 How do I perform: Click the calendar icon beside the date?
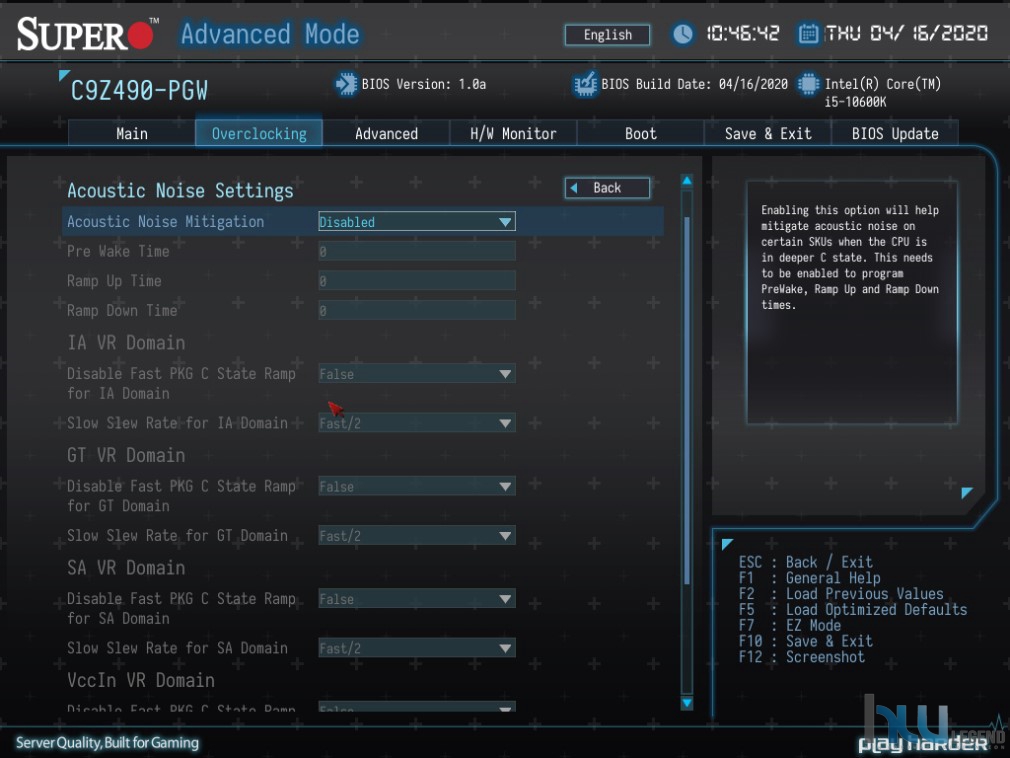(x=808, y=33)
